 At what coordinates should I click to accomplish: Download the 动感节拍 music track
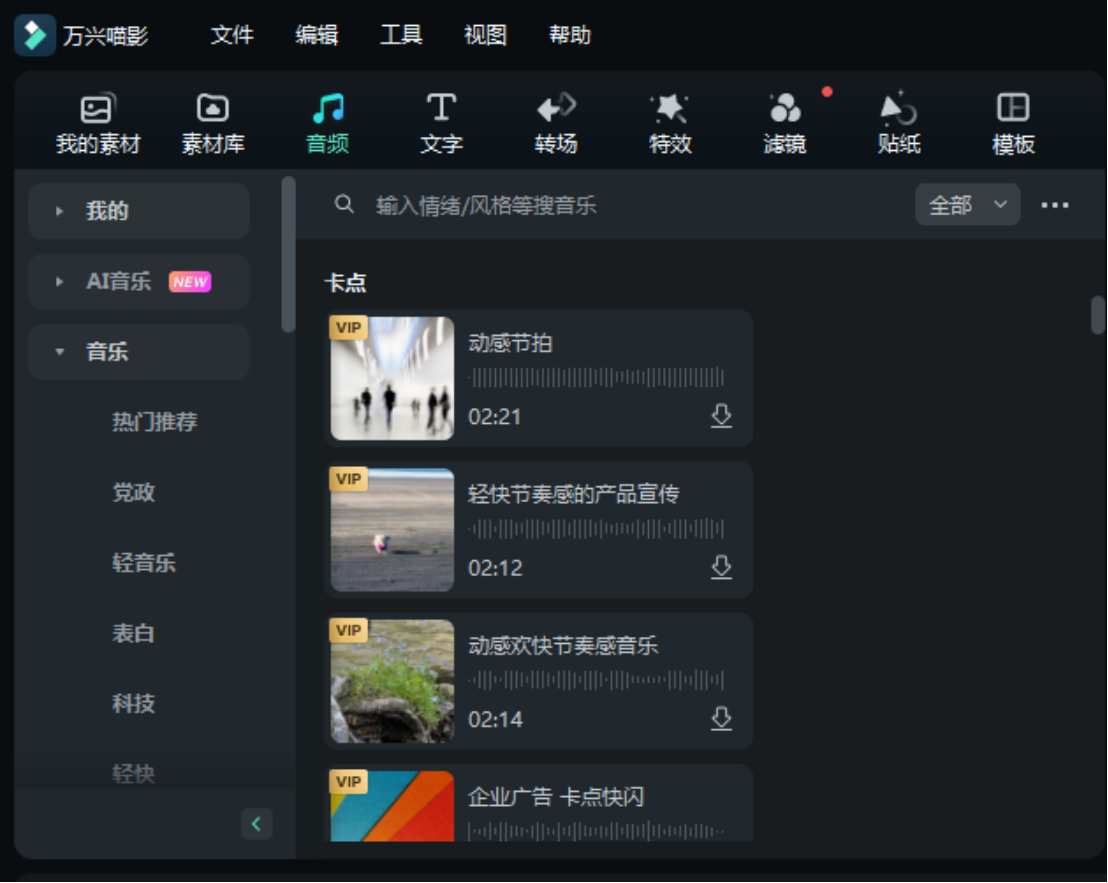click(x=722, y=418)
